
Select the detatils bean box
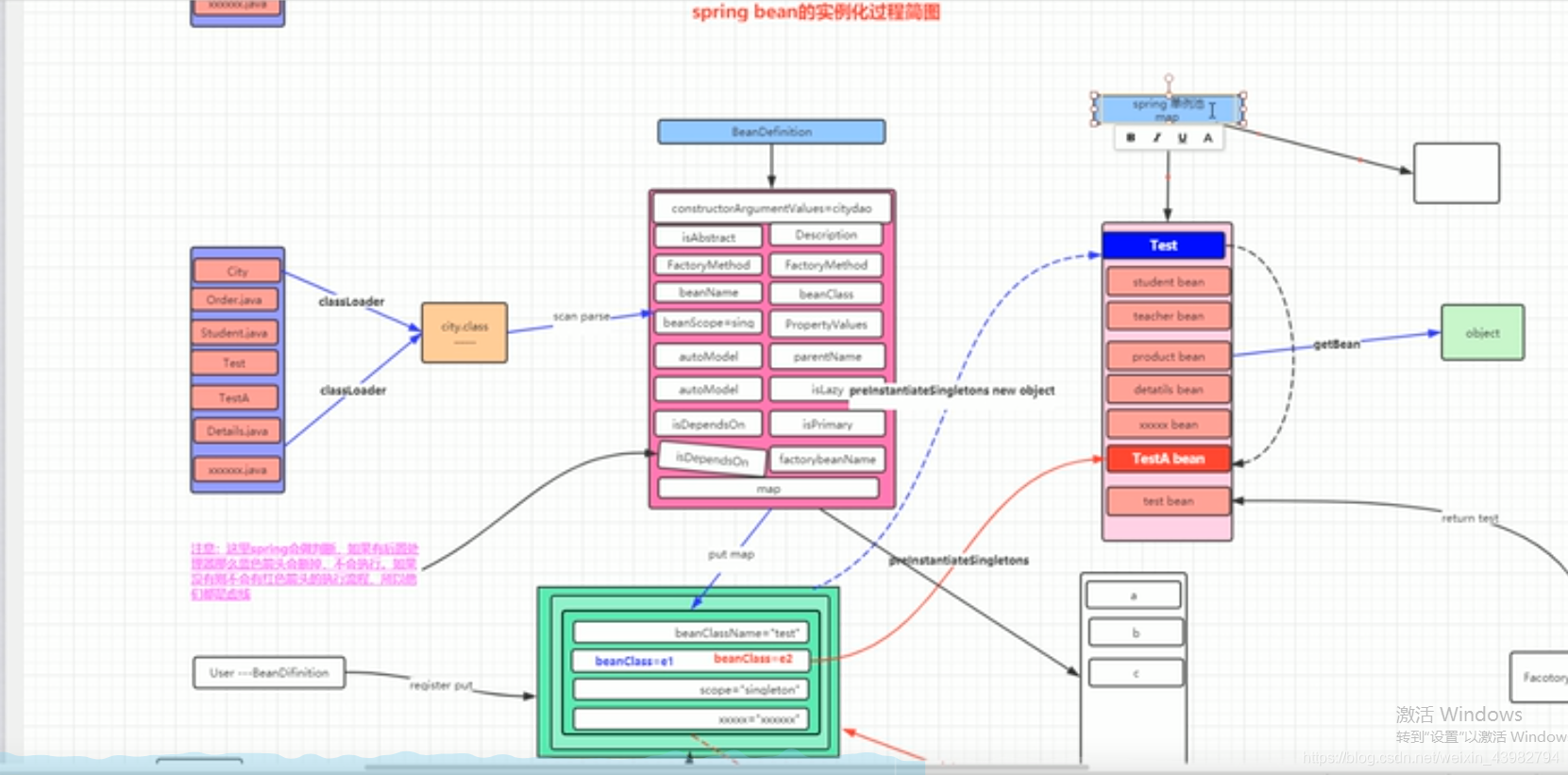point(1169,389)
